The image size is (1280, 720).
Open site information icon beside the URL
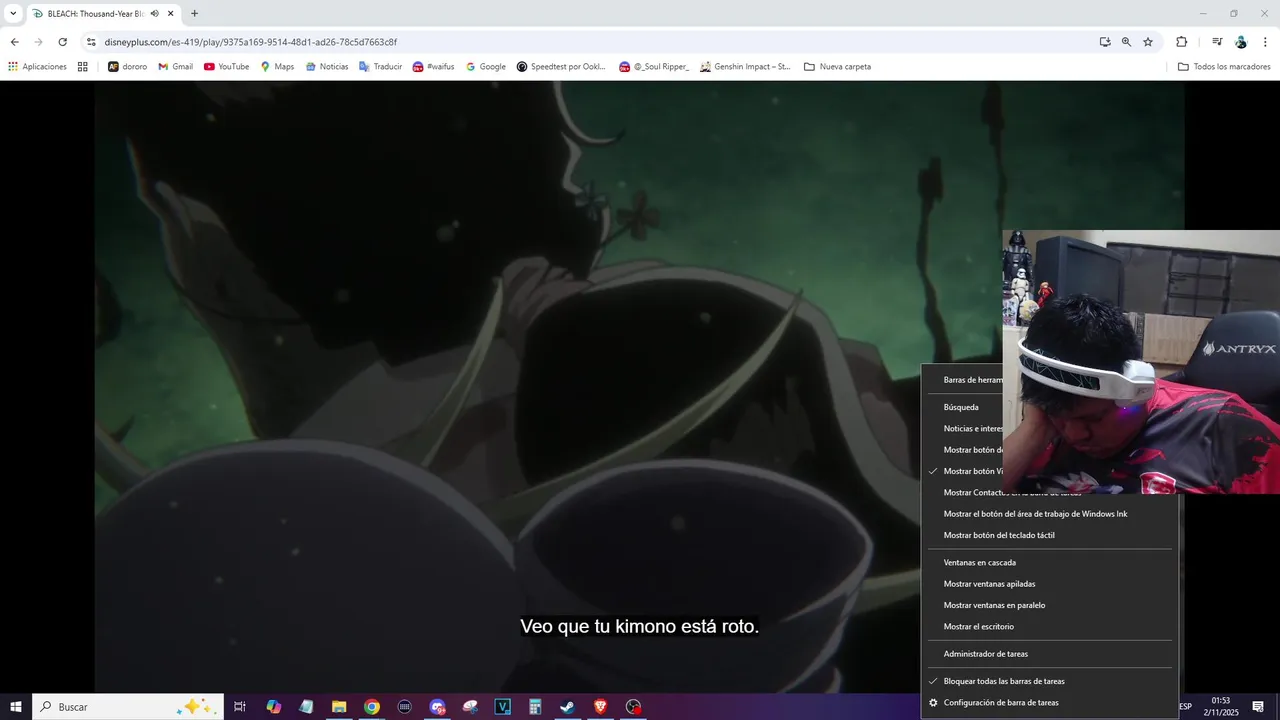coord(91,42)
